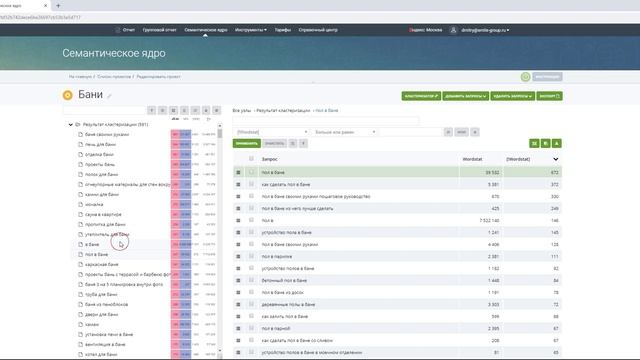Click the orange project icon beside Бани

(68, 95)
